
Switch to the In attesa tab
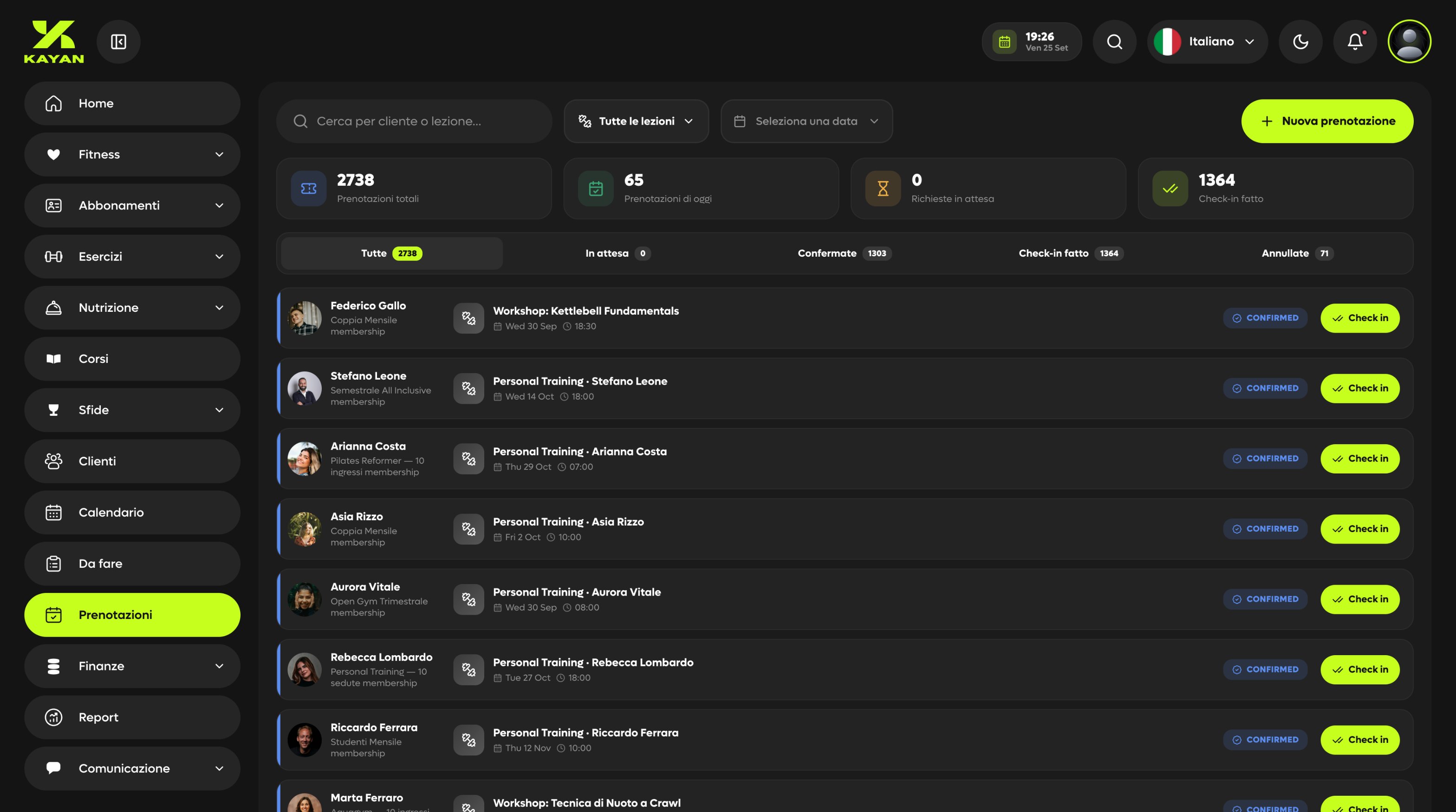tap(618, 253)
